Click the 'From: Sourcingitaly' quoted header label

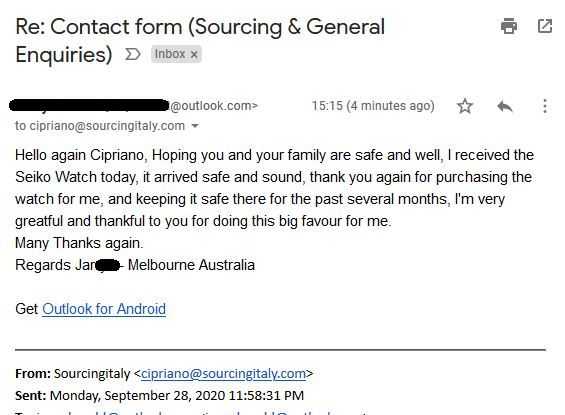[72, 374]
